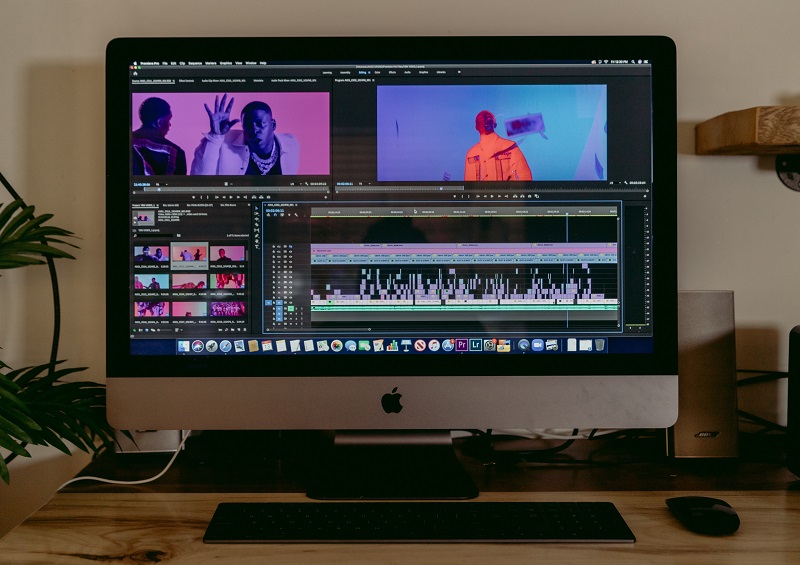Click Home icon below the menu bar
This screenshot has height=565, width=800.
[x=135, y=73]
